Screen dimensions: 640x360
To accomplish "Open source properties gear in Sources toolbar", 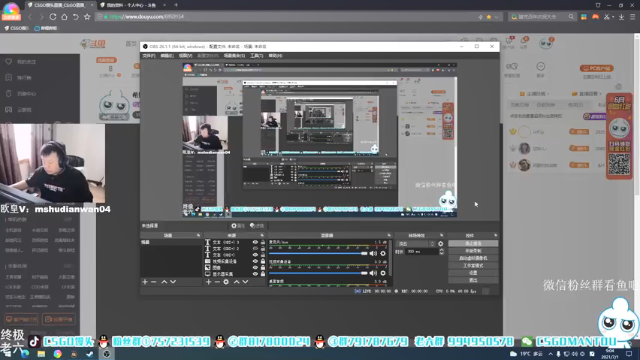I will click(x=226, y=282).
